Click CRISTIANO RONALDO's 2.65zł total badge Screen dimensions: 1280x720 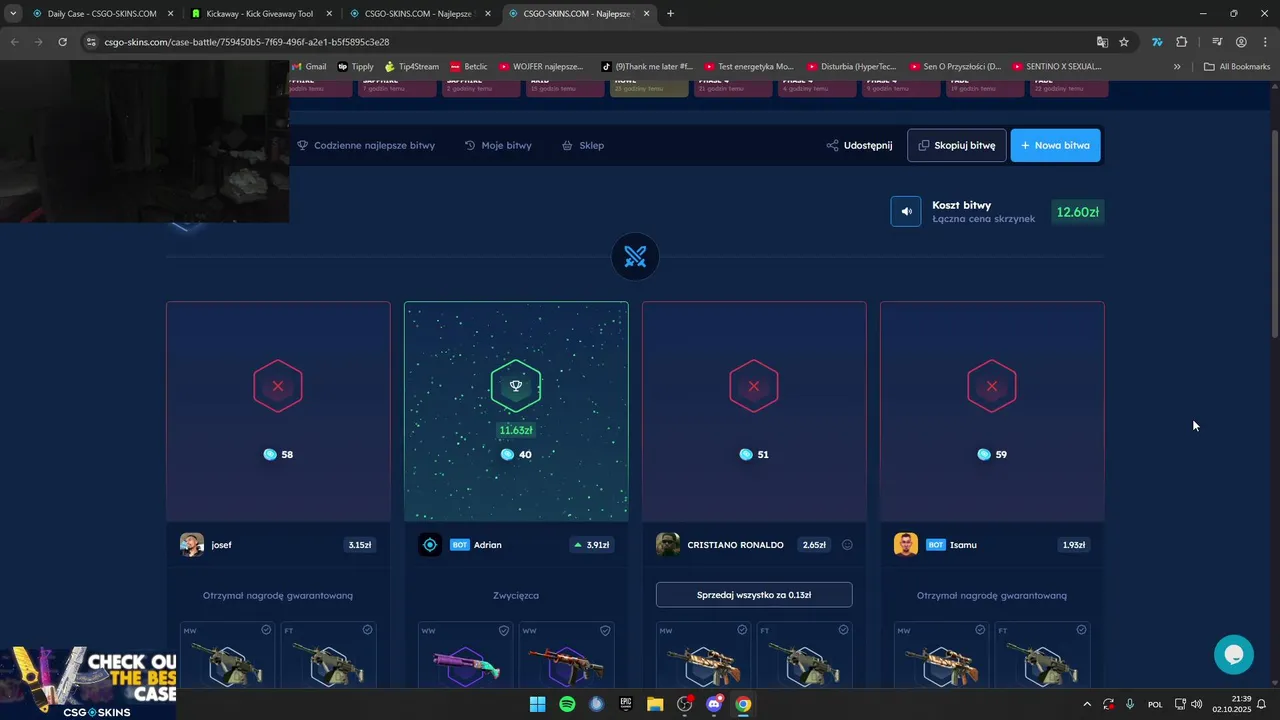(x=814, y=545)
